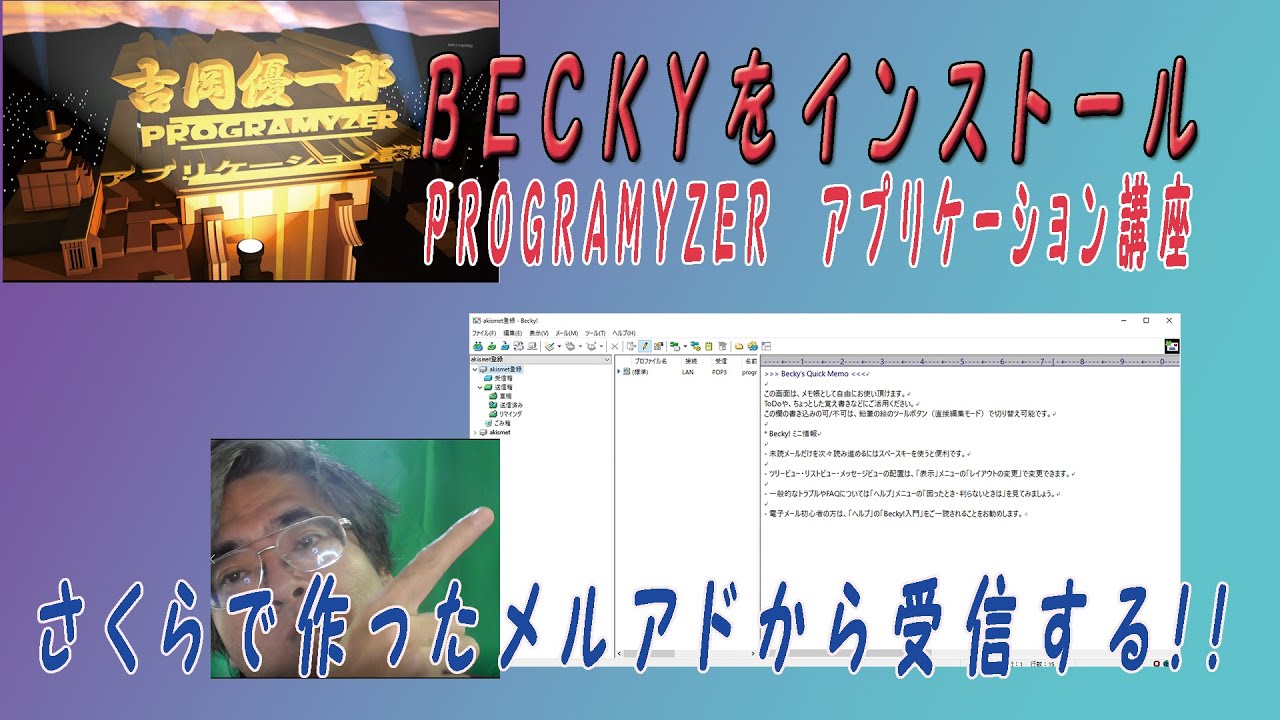The image size is (1280, 720).
Task: Collapse the akismet登録 tree node
Action: (475, 369)
